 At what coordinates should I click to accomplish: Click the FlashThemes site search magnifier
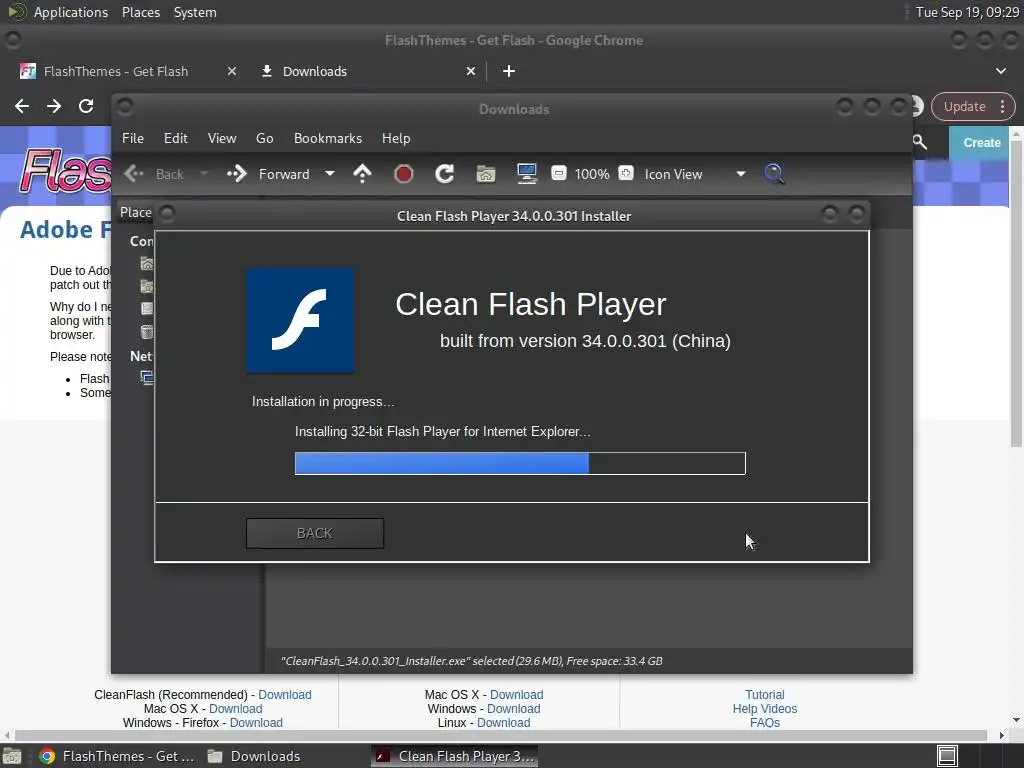[x=920, y=142]
